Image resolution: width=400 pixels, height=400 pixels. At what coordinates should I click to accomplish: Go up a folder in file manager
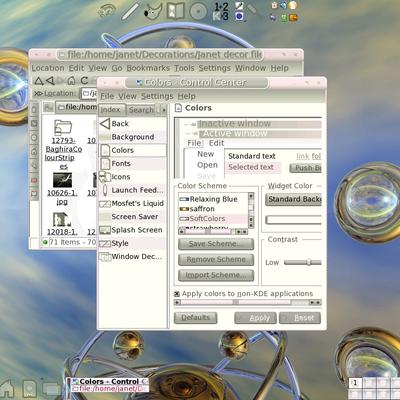coord(39,81)
